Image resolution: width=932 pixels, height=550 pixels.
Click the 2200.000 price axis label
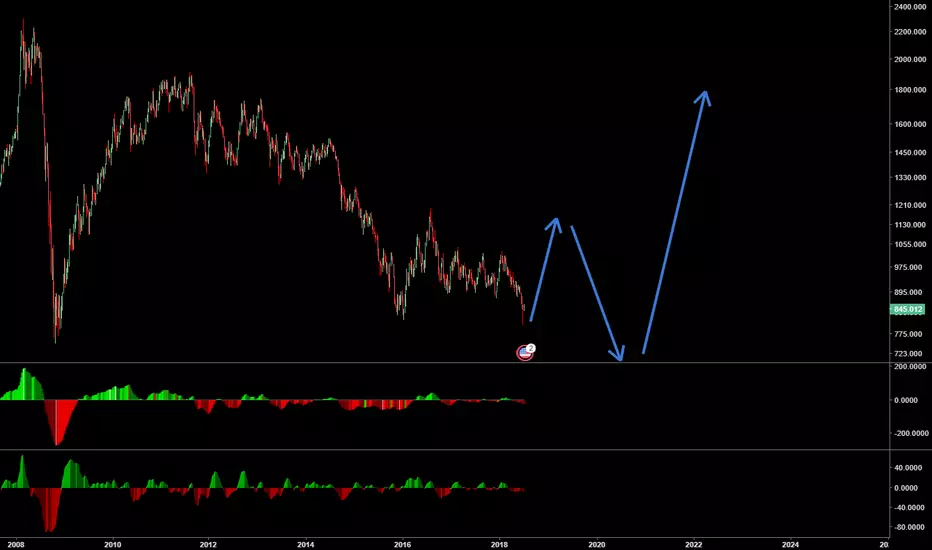click(x=910, y=32)
